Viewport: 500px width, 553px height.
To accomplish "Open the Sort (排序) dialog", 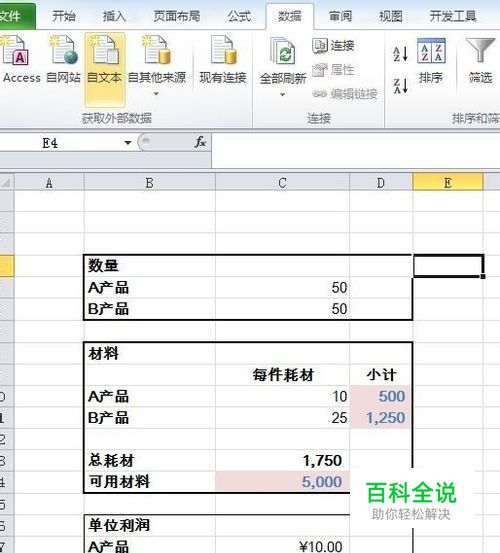I will (431, 61).
